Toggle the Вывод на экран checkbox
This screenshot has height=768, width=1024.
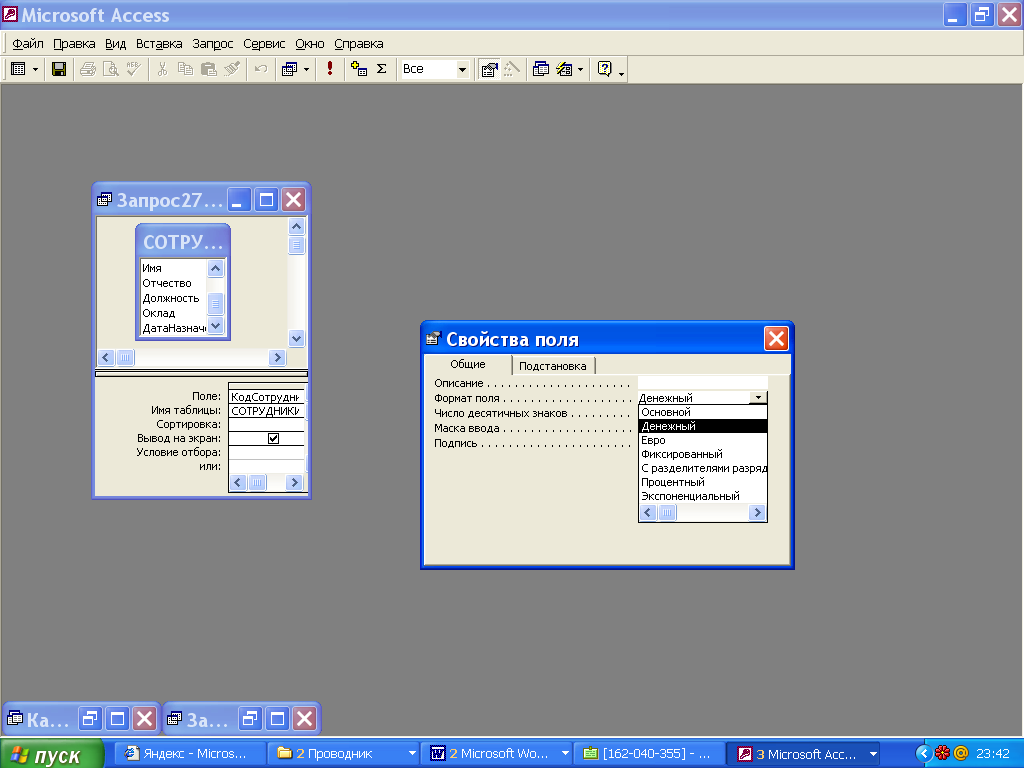274,438
